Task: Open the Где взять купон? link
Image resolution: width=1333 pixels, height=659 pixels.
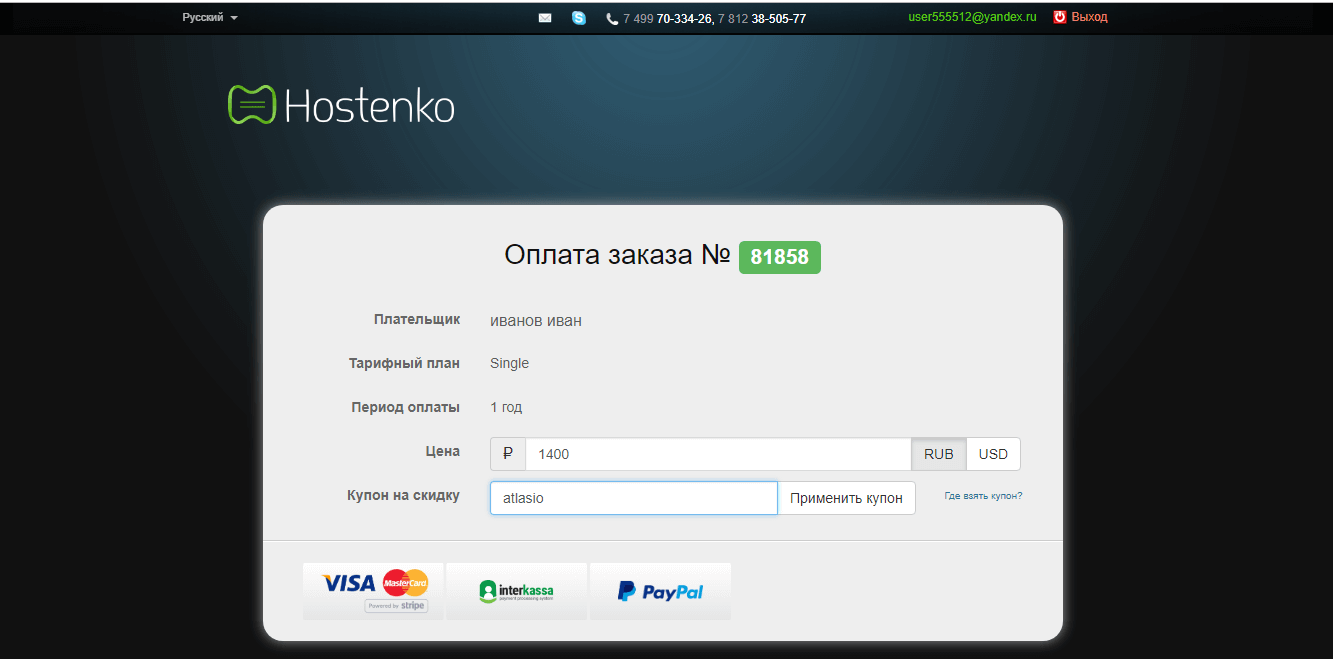Action: pos(982,496)
